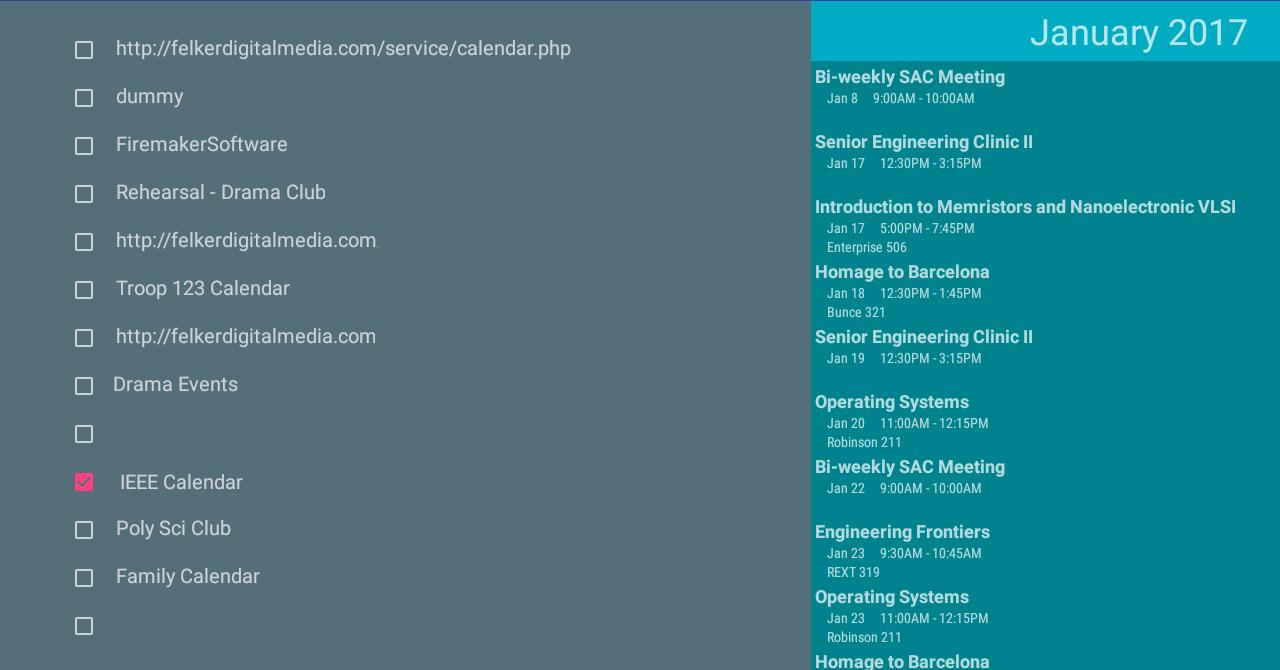Select the Poly Sci Club checkbox
Screen dimensions: 1280x670
click(x=84, y=530)
